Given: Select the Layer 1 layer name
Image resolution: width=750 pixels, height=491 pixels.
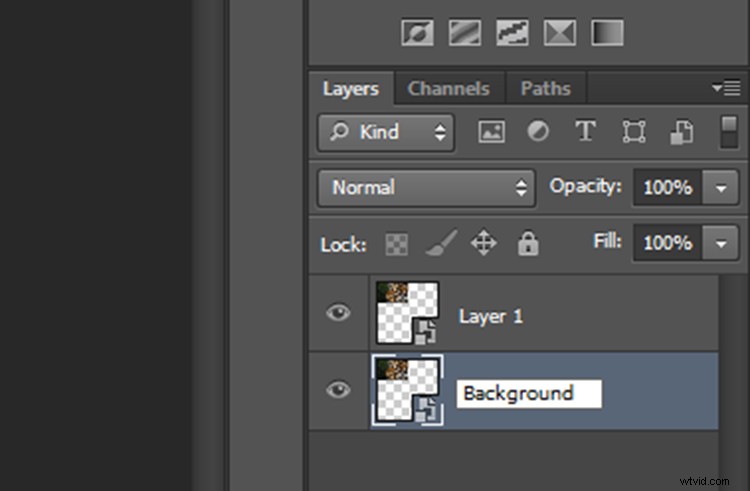Looking at the screenshot, I should 491,316.
